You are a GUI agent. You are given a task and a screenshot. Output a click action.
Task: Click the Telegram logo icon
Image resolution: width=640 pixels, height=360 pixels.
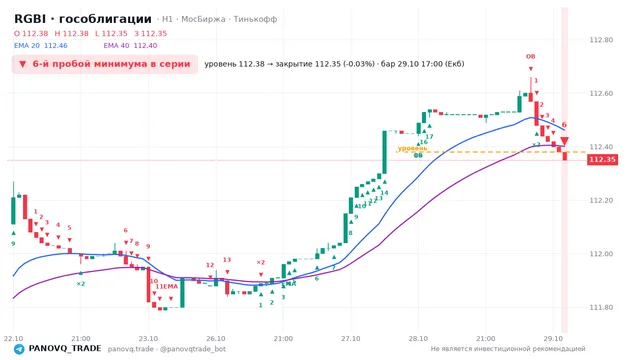click(19, 349)
